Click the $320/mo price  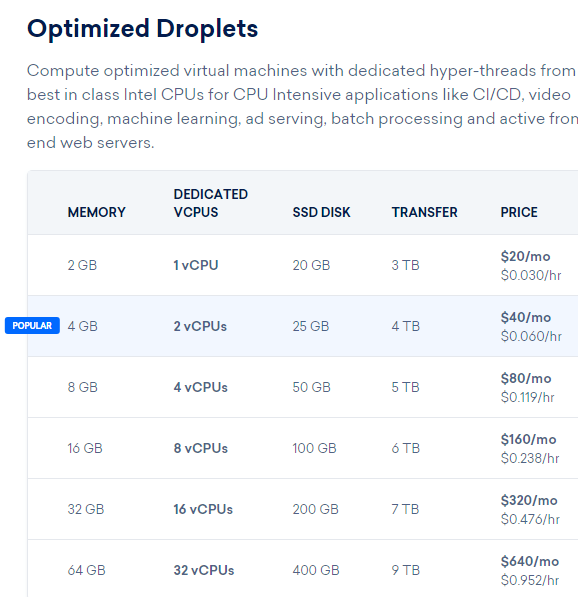click(x=529, y=500)
